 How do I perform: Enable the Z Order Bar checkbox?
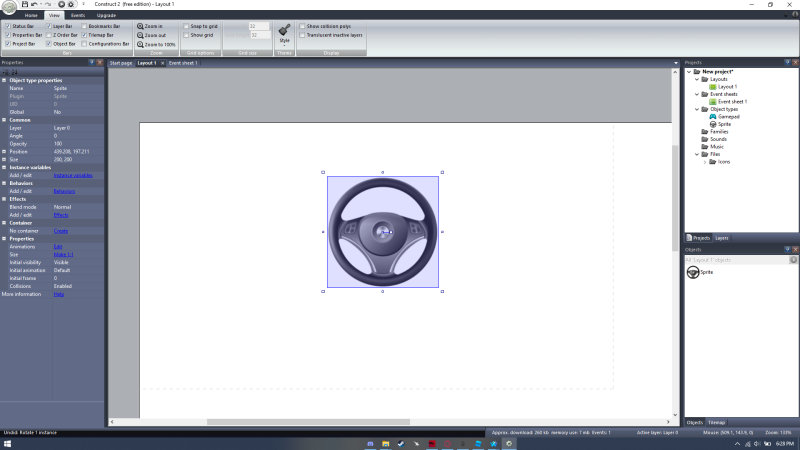tap(49, 35)
